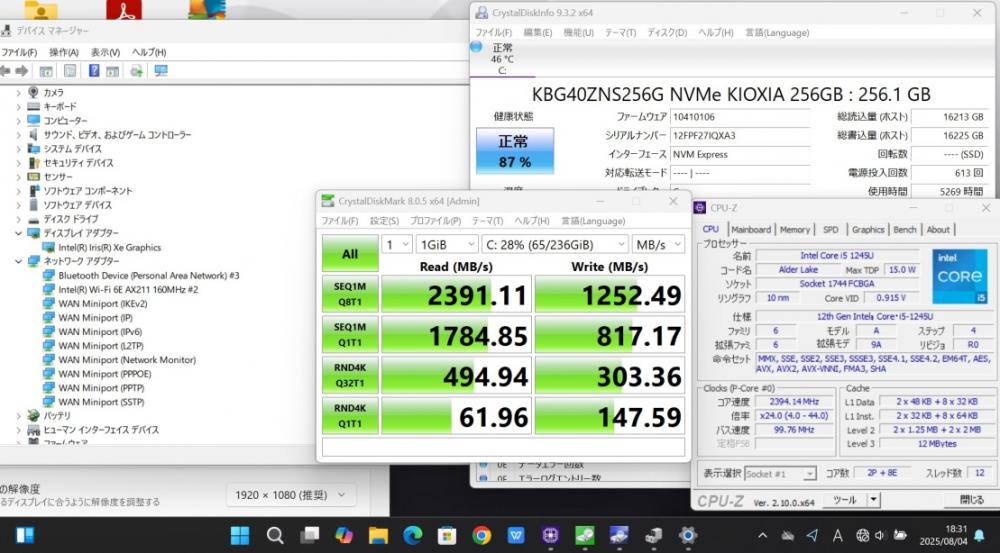Open Device Manager taskbar icon
The image size is (1000, 553).
(x=653, y=535)
